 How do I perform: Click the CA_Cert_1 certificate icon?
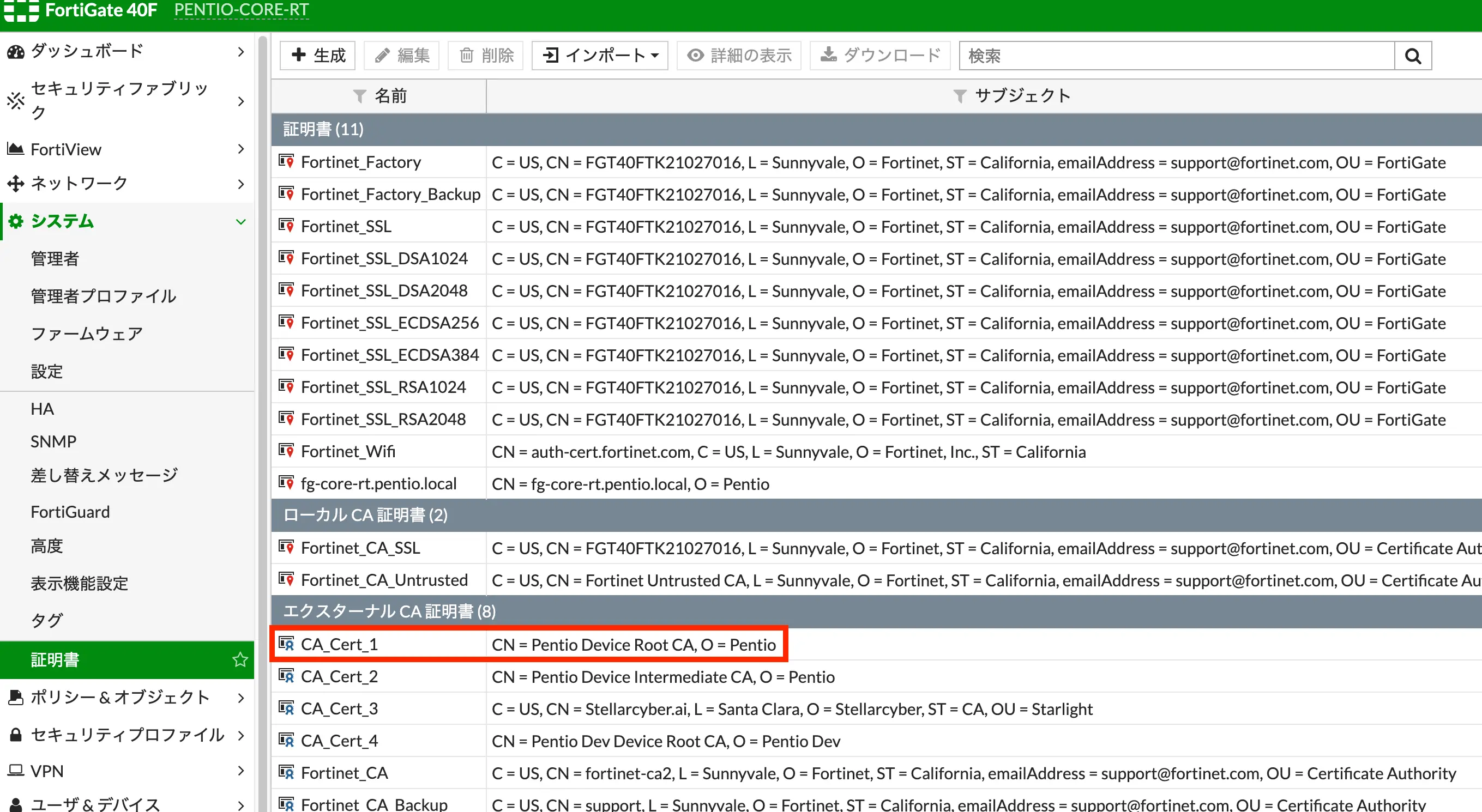[286, 644]
